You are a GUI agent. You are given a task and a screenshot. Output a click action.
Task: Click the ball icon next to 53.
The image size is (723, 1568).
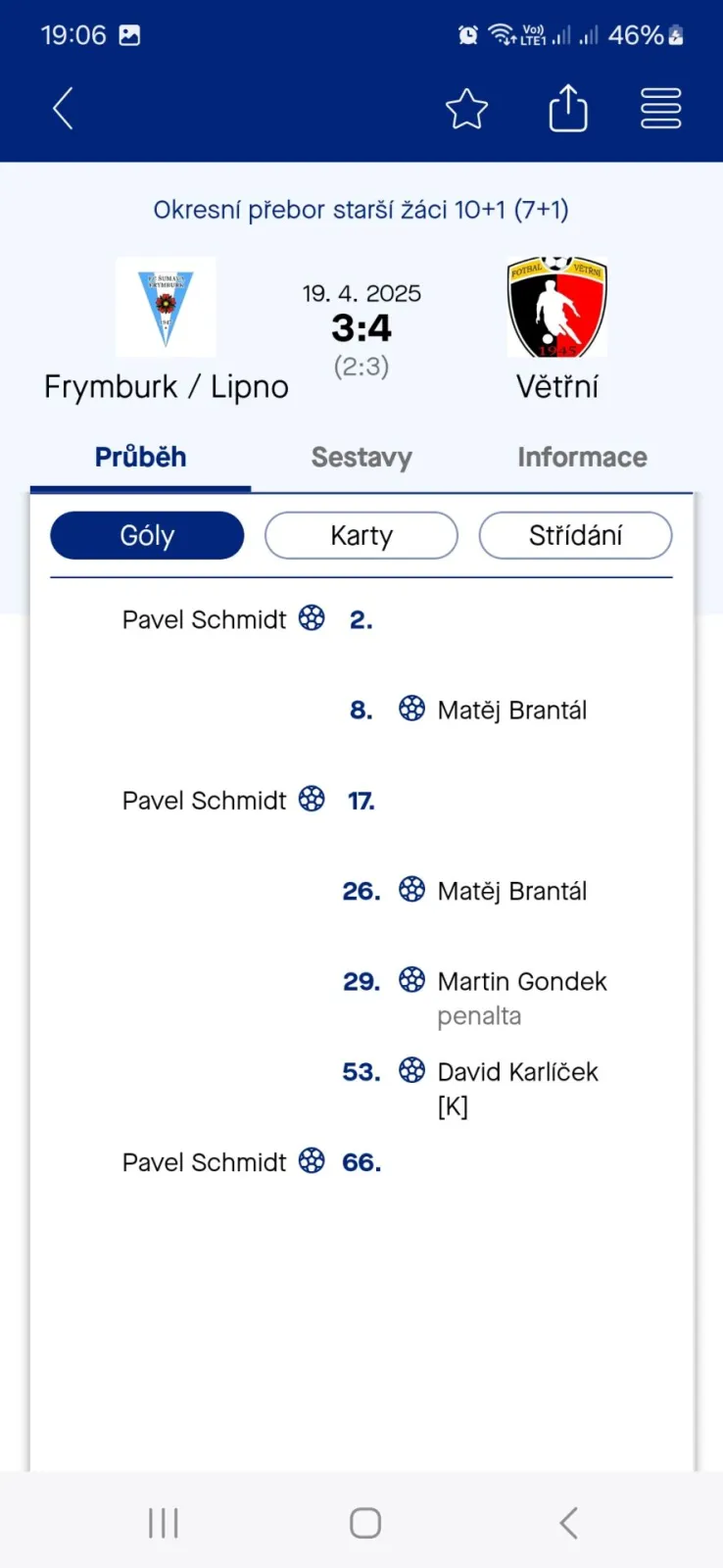[412, 1069]
